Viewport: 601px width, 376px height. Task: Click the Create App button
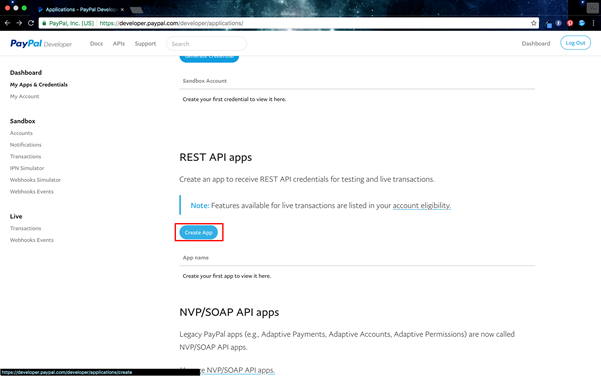pos(199,232)
